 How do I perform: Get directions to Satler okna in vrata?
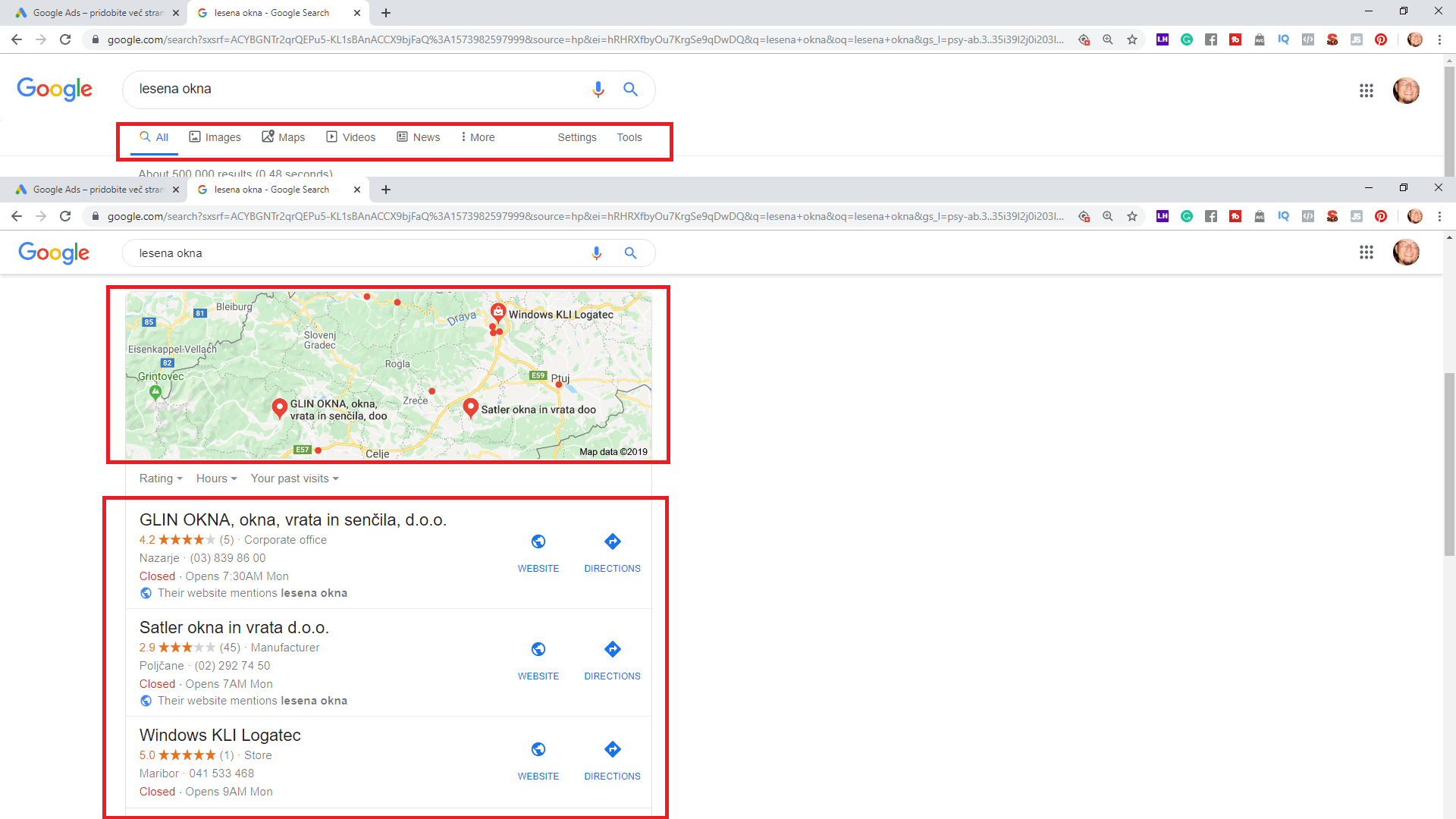coord(612,650)
